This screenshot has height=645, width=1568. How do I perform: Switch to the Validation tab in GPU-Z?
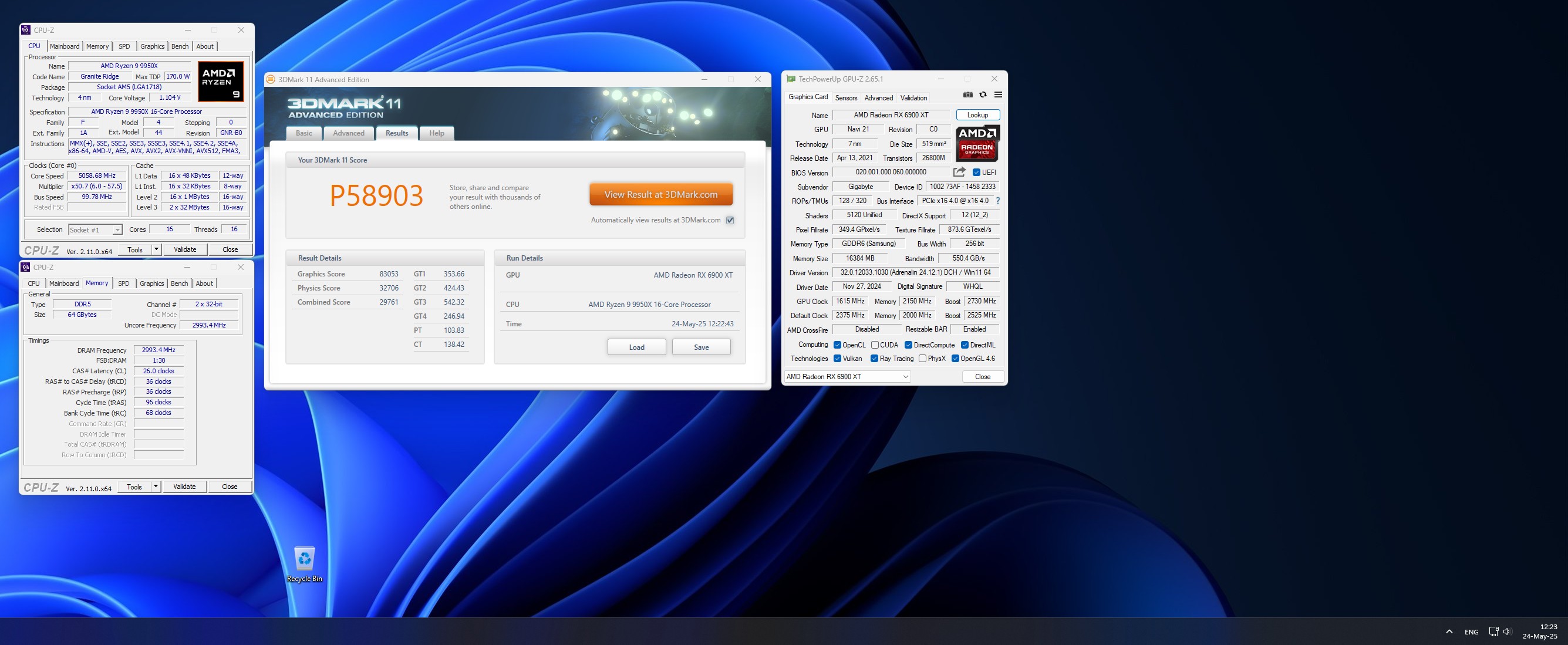pos(913,98)
